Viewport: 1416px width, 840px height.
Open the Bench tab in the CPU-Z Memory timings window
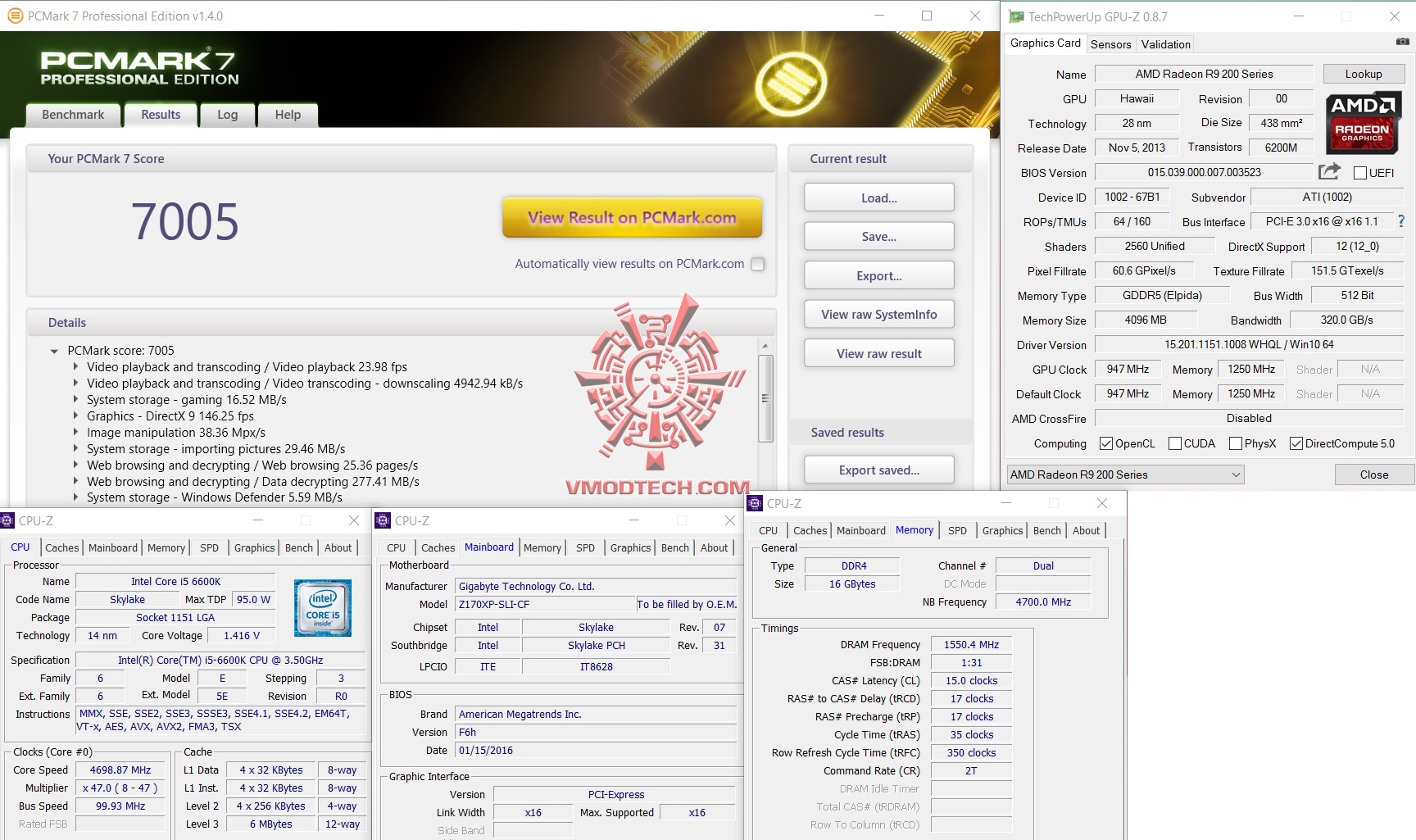[x=1046, y=530]
